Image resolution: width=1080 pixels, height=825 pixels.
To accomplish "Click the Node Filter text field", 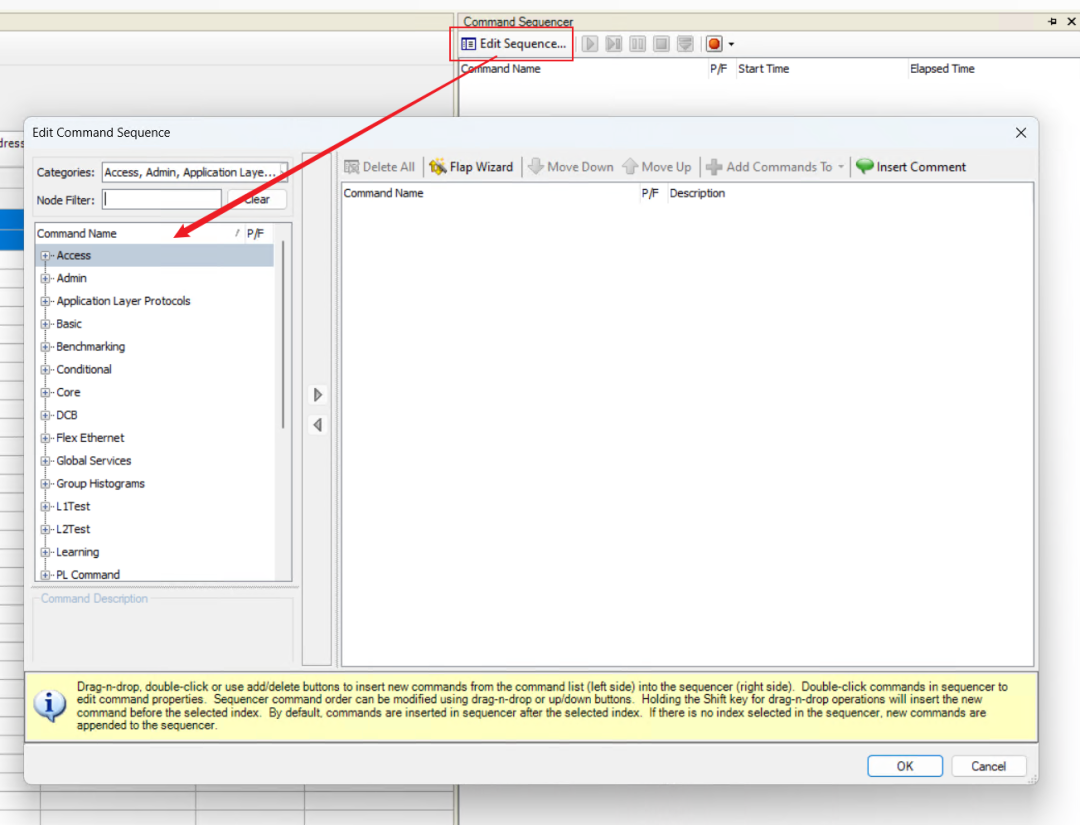I will 162,199.
